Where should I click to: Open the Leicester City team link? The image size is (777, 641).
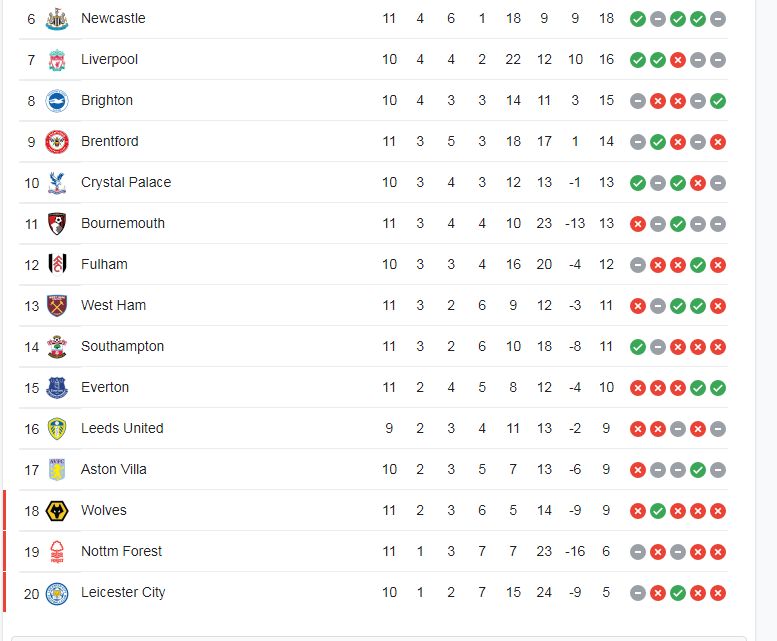tap(123, 592)
